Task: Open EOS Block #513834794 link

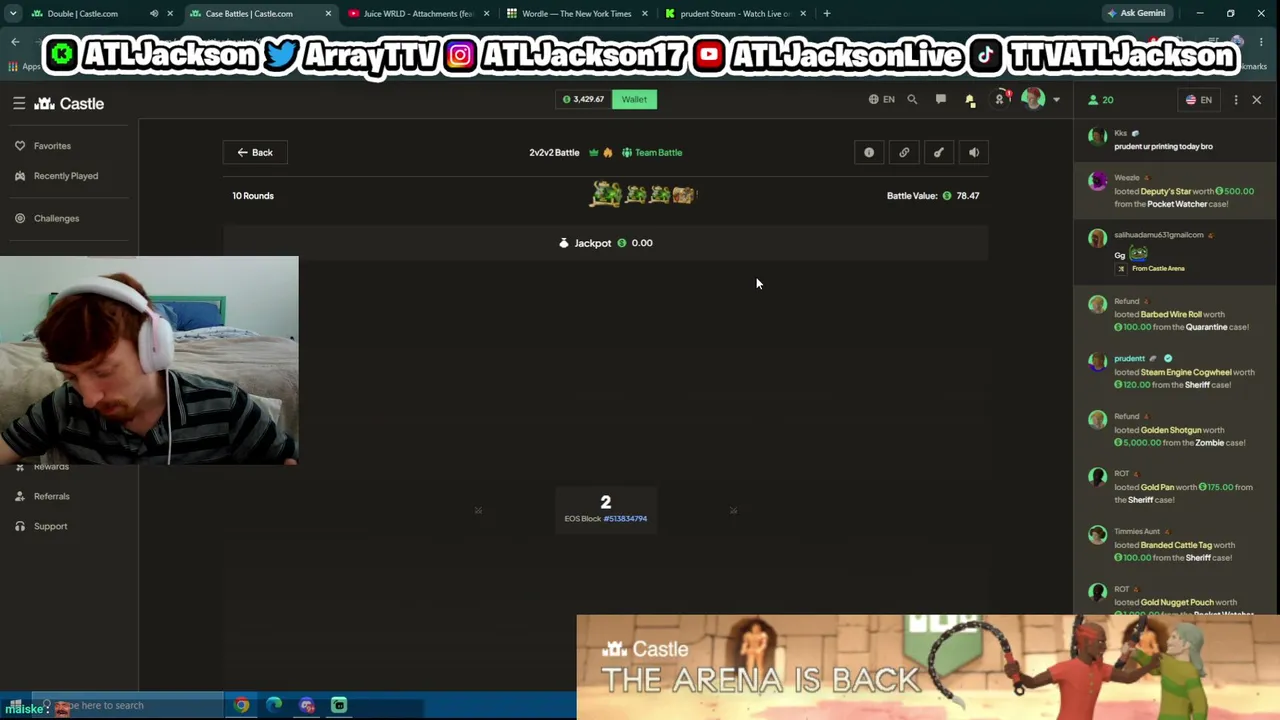Action: tap(625, 519)
